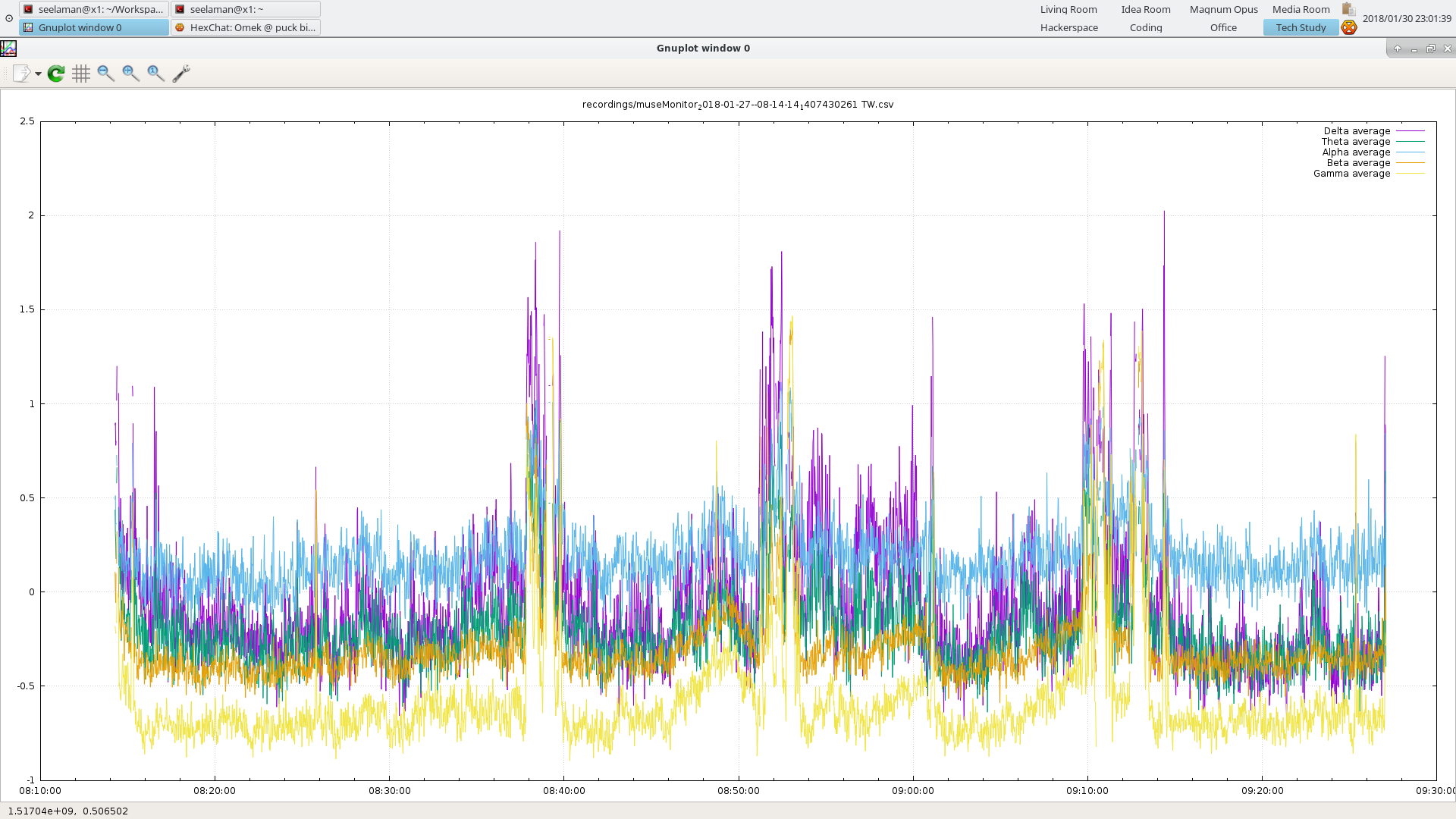
Task: Click the export document icon in toolbar
Action: [22, 74]
